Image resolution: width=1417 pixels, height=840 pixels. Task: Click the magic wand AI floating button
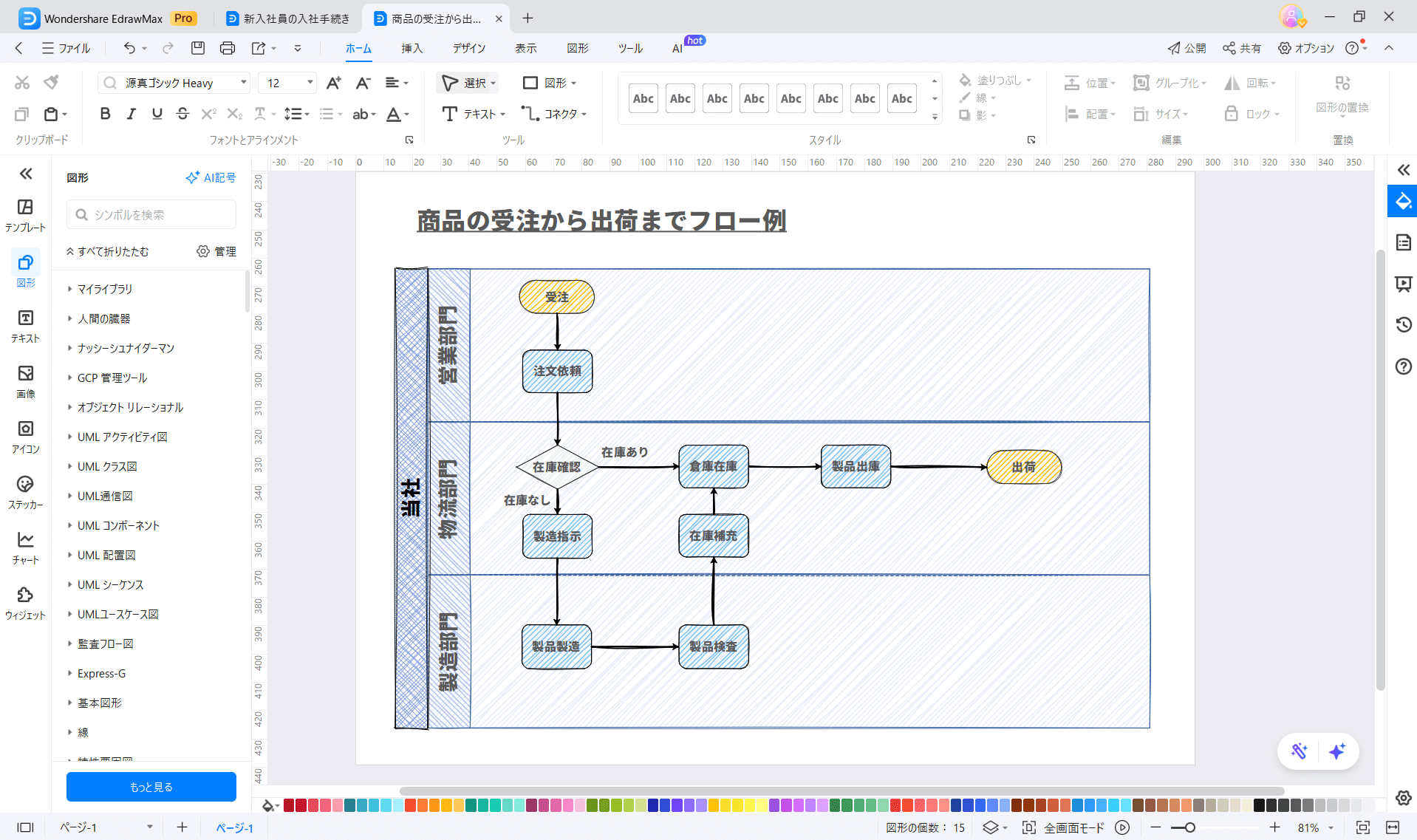[1300, 751]
